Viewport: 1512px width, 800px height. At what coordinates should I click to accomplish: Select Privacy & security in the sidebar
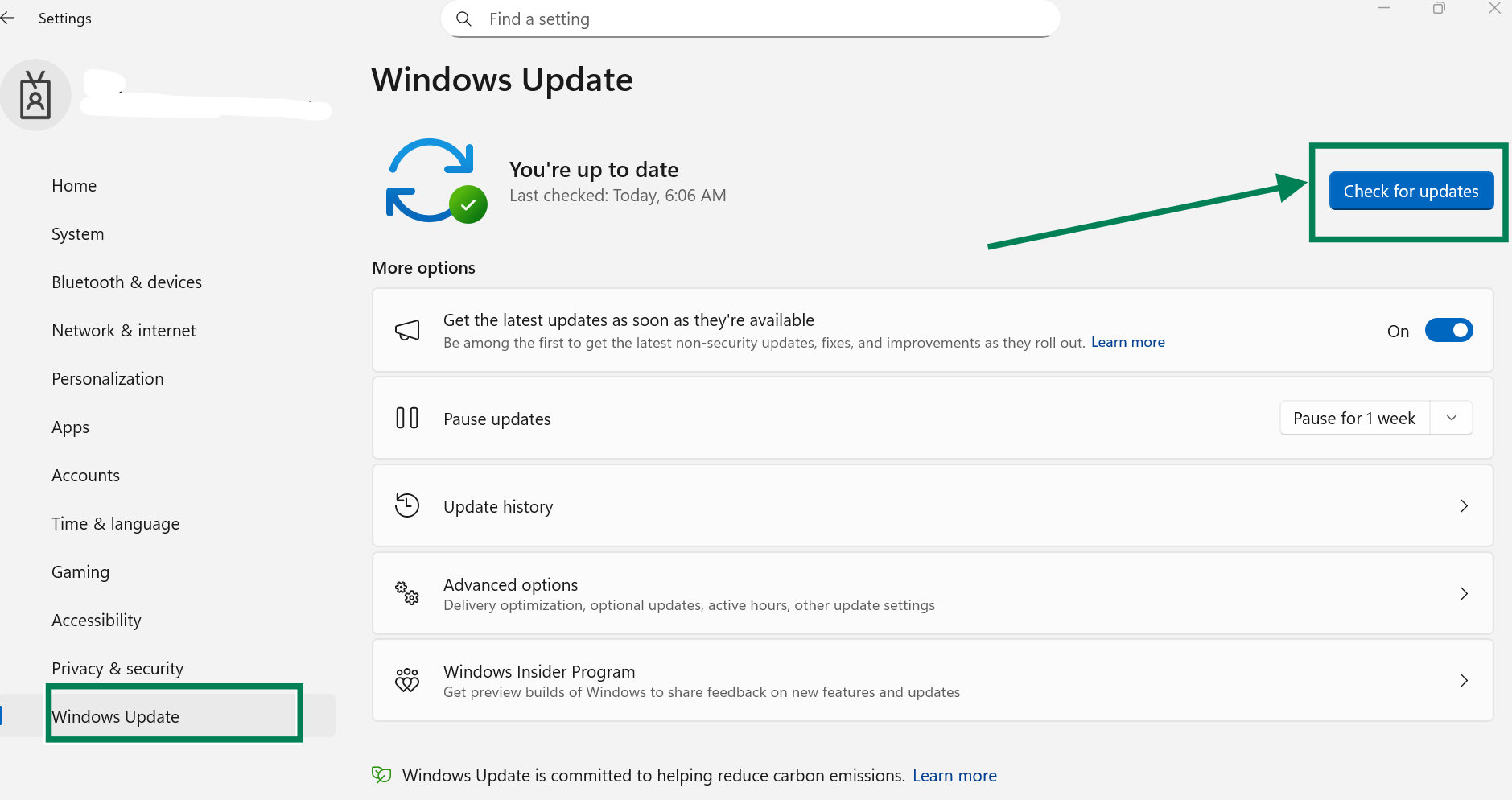pos(117,669)
